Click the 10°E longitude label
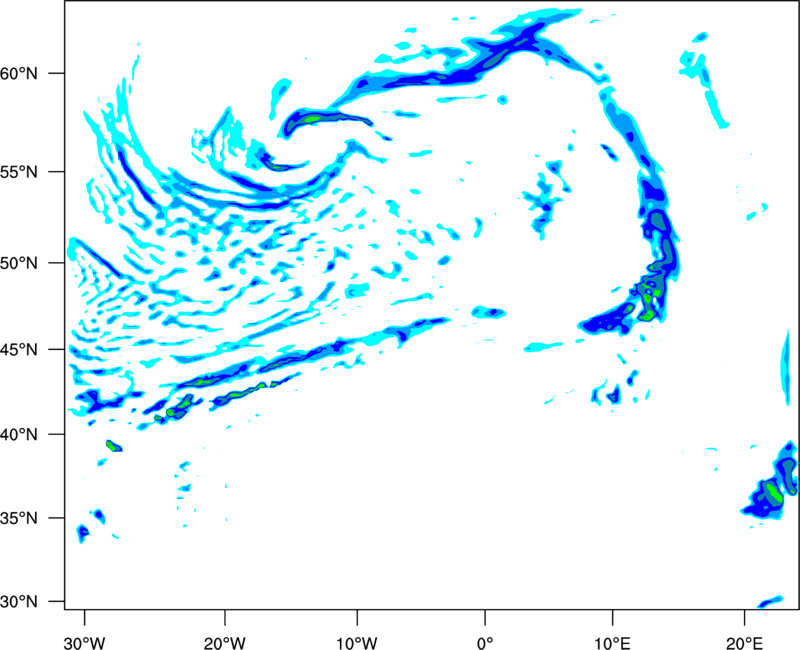This screenshot has height=650, width=800. 612,643
